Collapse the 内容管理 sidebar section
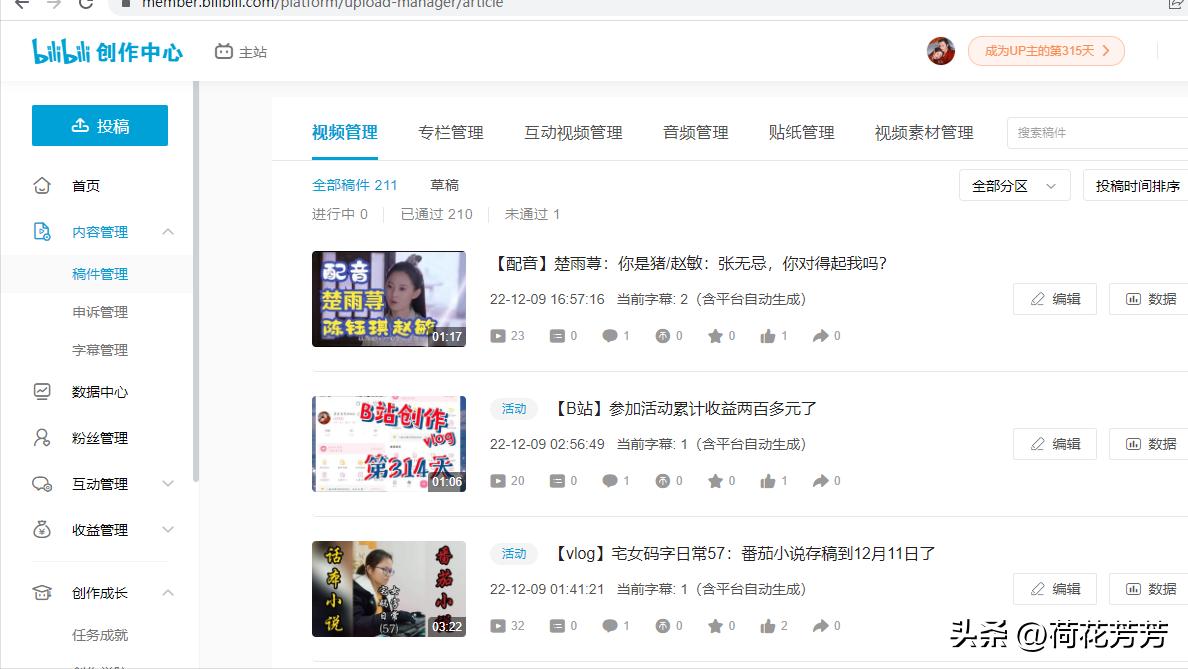The height and width of the screenshot is (669, 1188). pos(167,229)
